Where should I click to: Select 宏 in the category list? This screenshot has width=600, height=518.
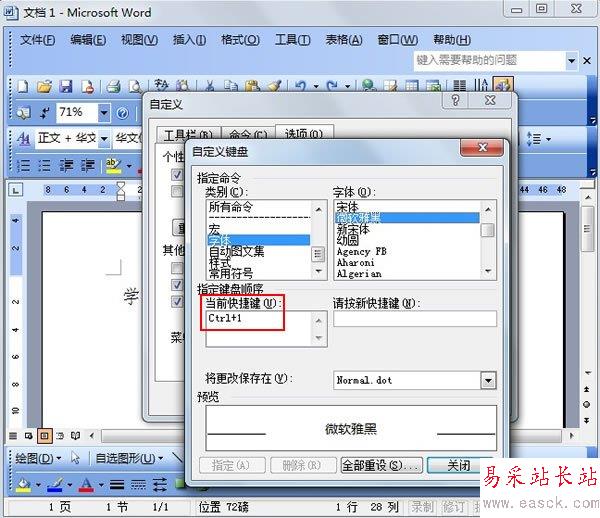pos(259,230)
